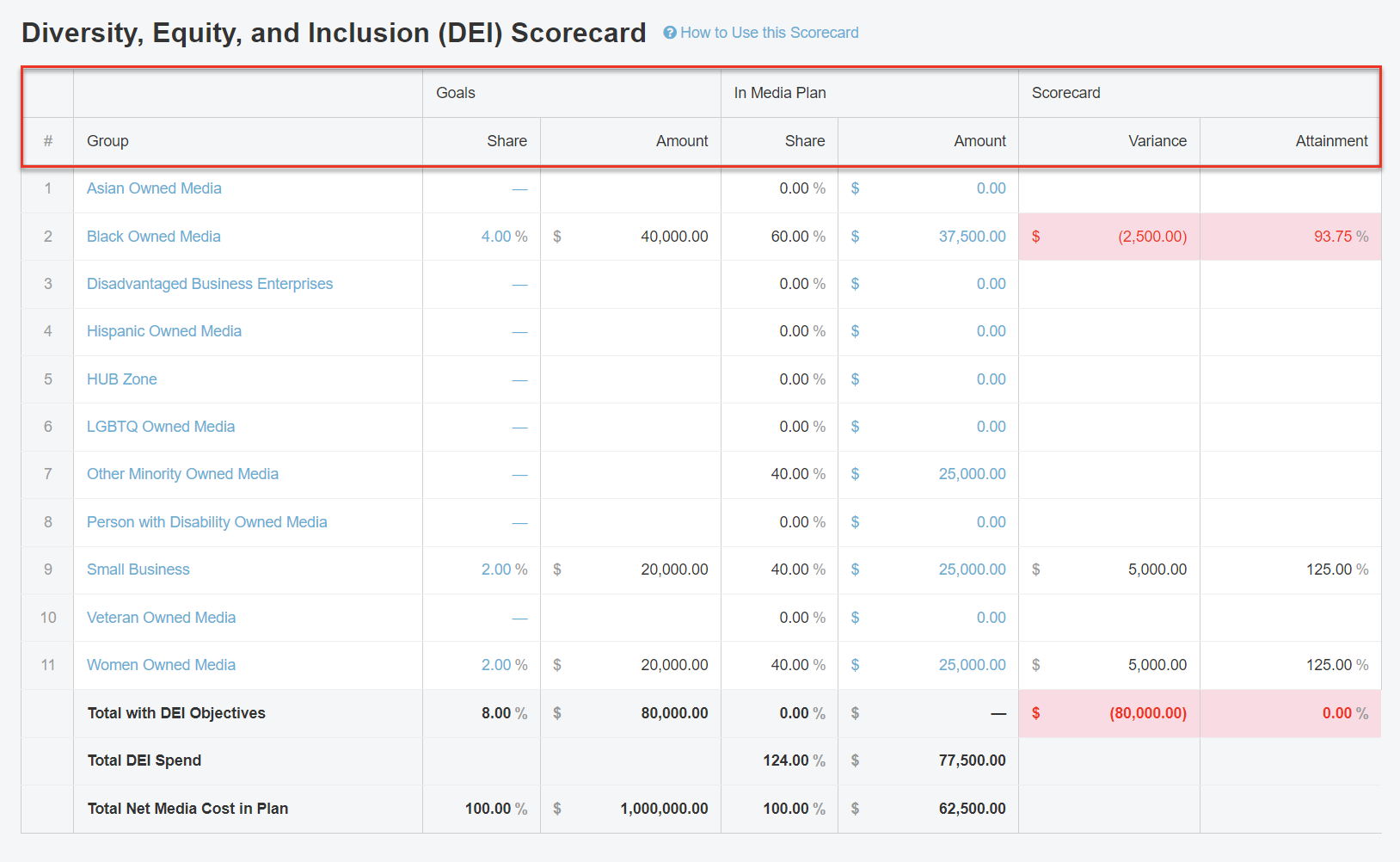Click the Total with DEI Objectives variance cell
Image resolution: width=1400 pixels, height=862 pixels.
(1109, 713)
